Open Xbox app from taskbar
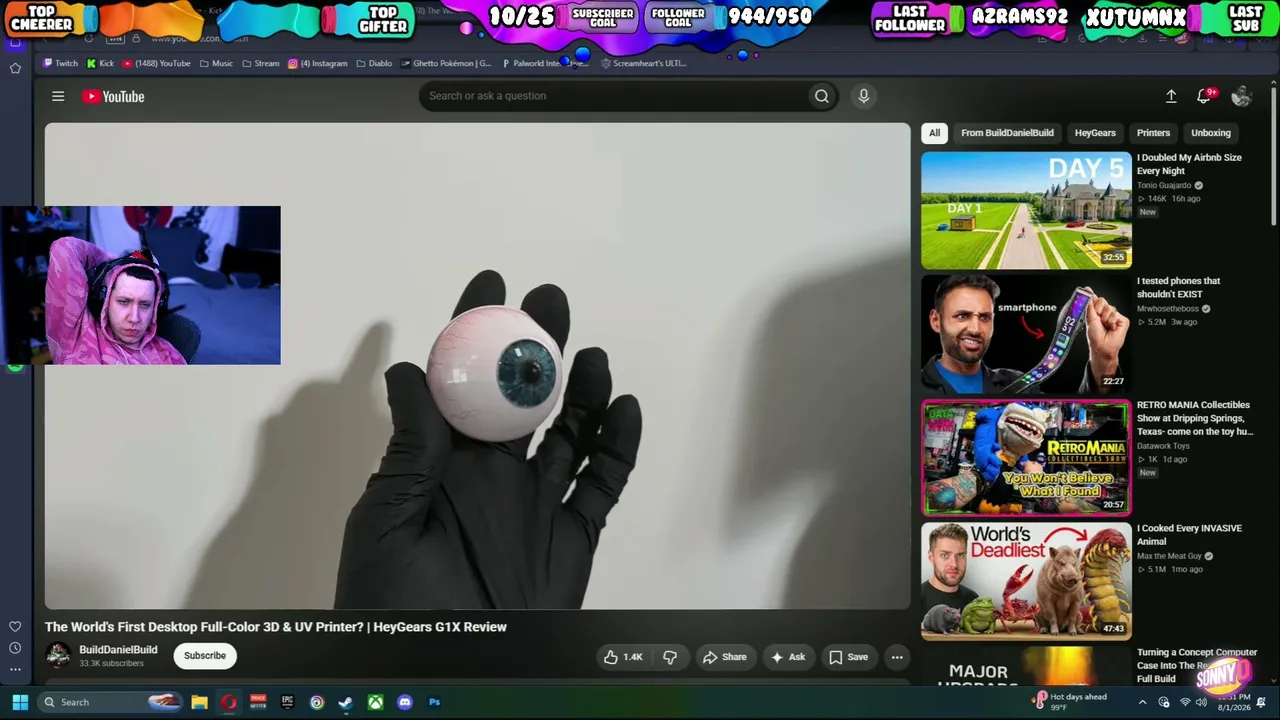1280x720 pixels. pos(375,702)
